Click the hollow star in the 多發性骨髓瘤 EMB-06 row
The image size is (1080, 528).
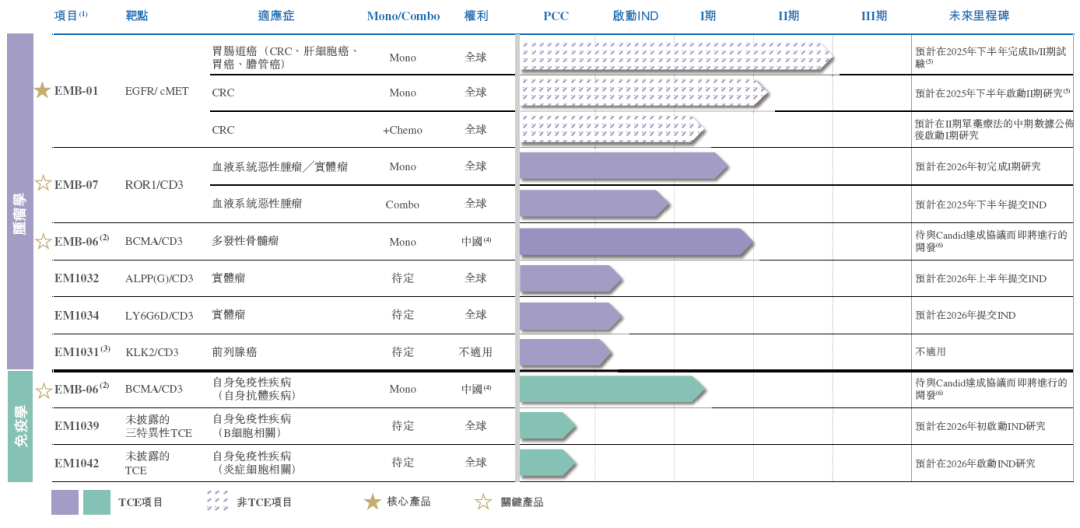(43, 241)
